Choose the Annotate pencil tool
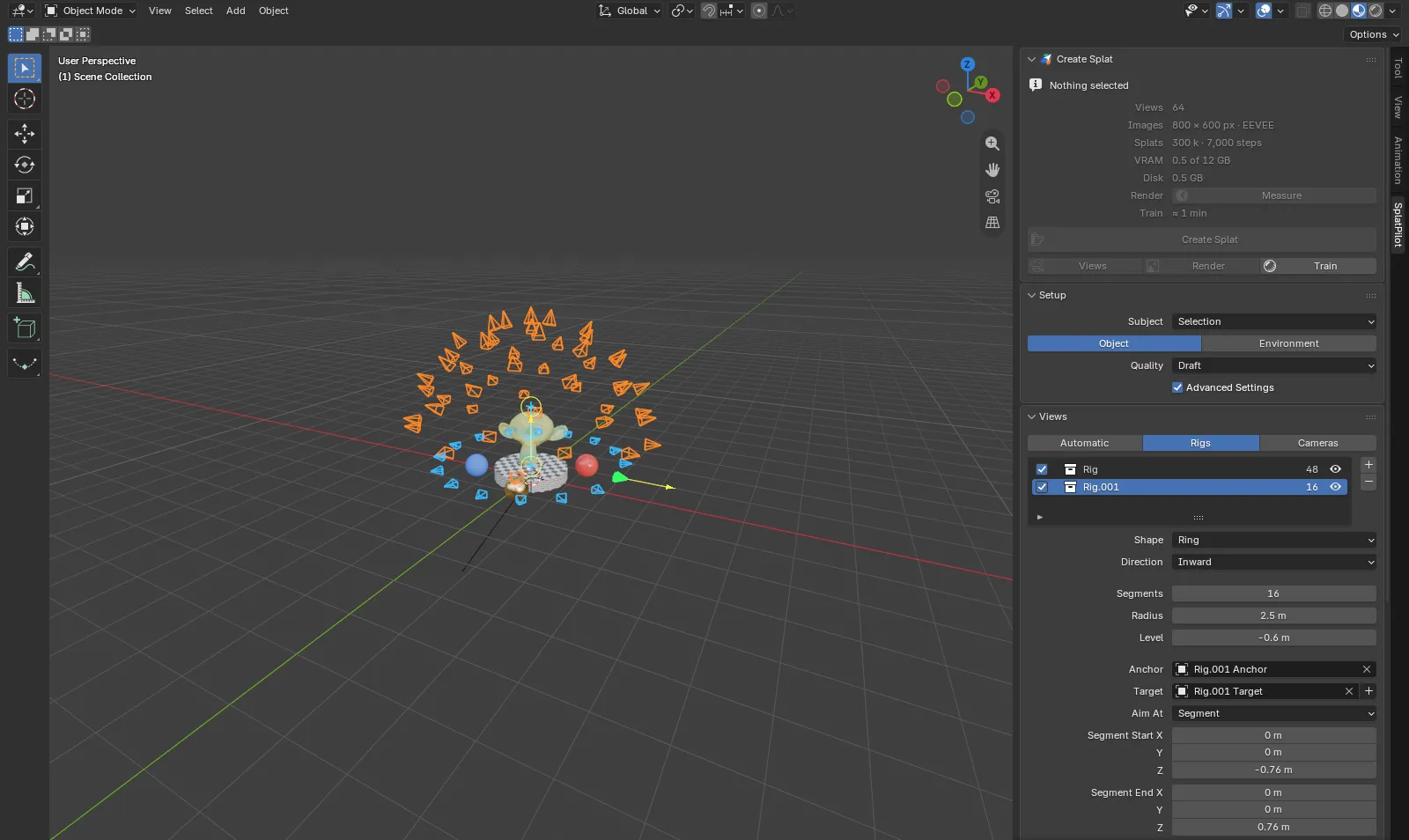Image resolution: width=1409 pixels, height=840 pixels. click(25, 262)
